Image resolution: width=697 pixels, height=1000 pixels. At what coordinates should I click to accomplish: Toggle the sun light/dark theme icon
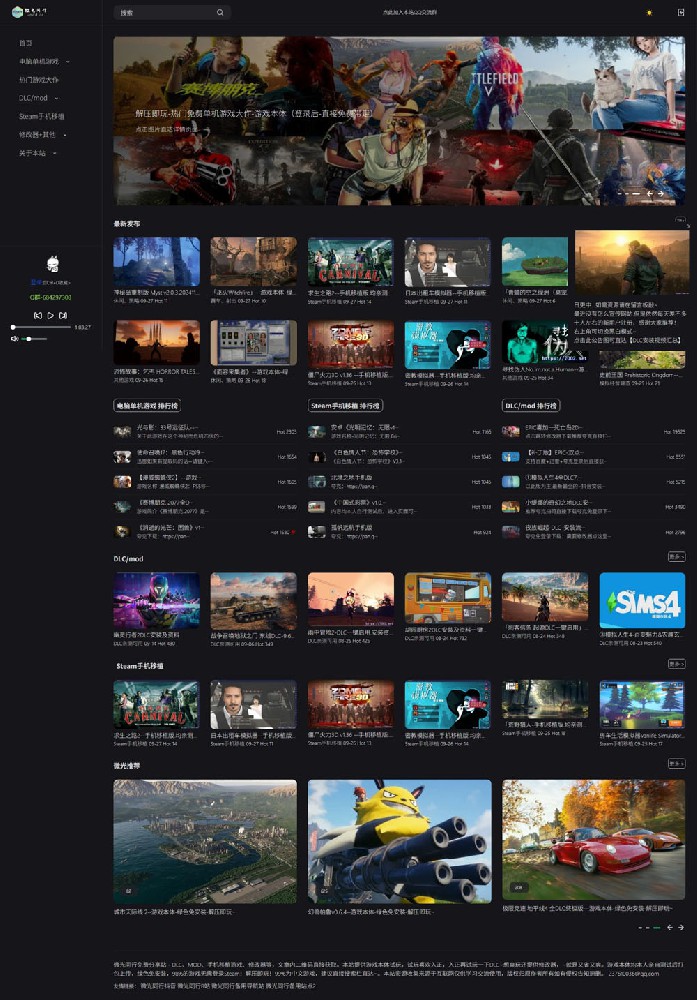[649, 13]
